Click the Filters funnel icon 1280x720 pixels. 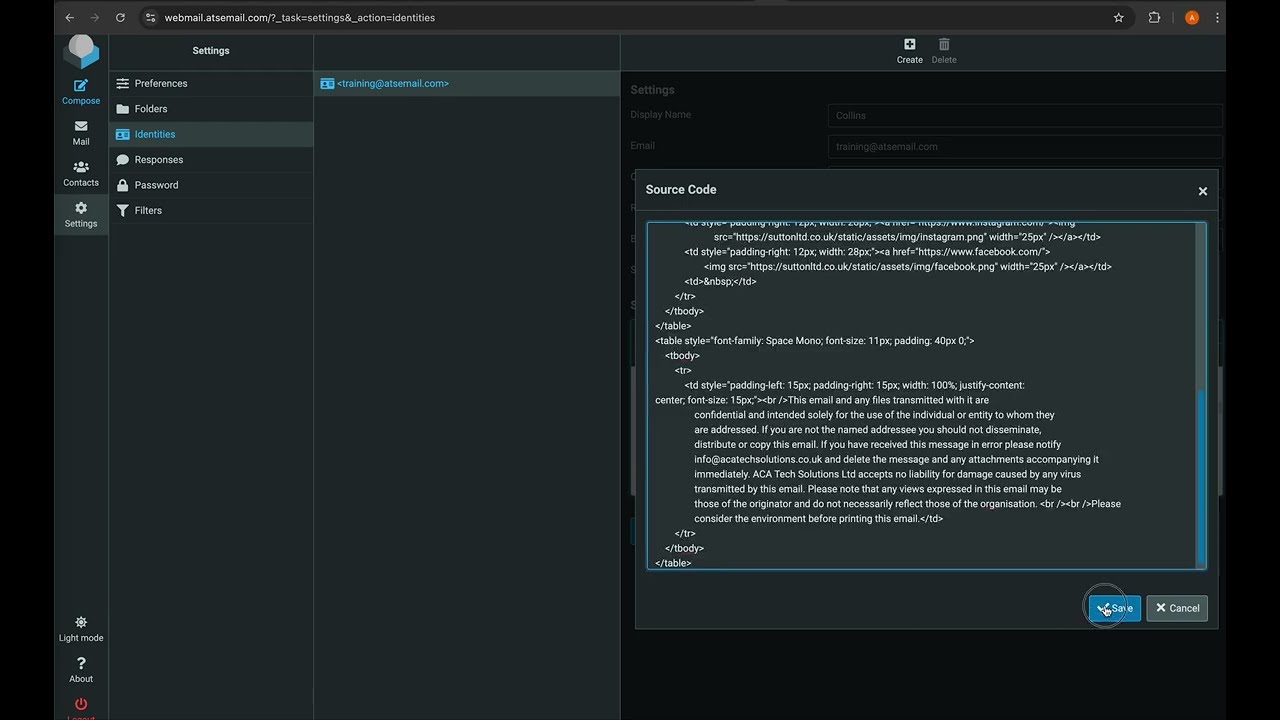[x=123, y=210]
